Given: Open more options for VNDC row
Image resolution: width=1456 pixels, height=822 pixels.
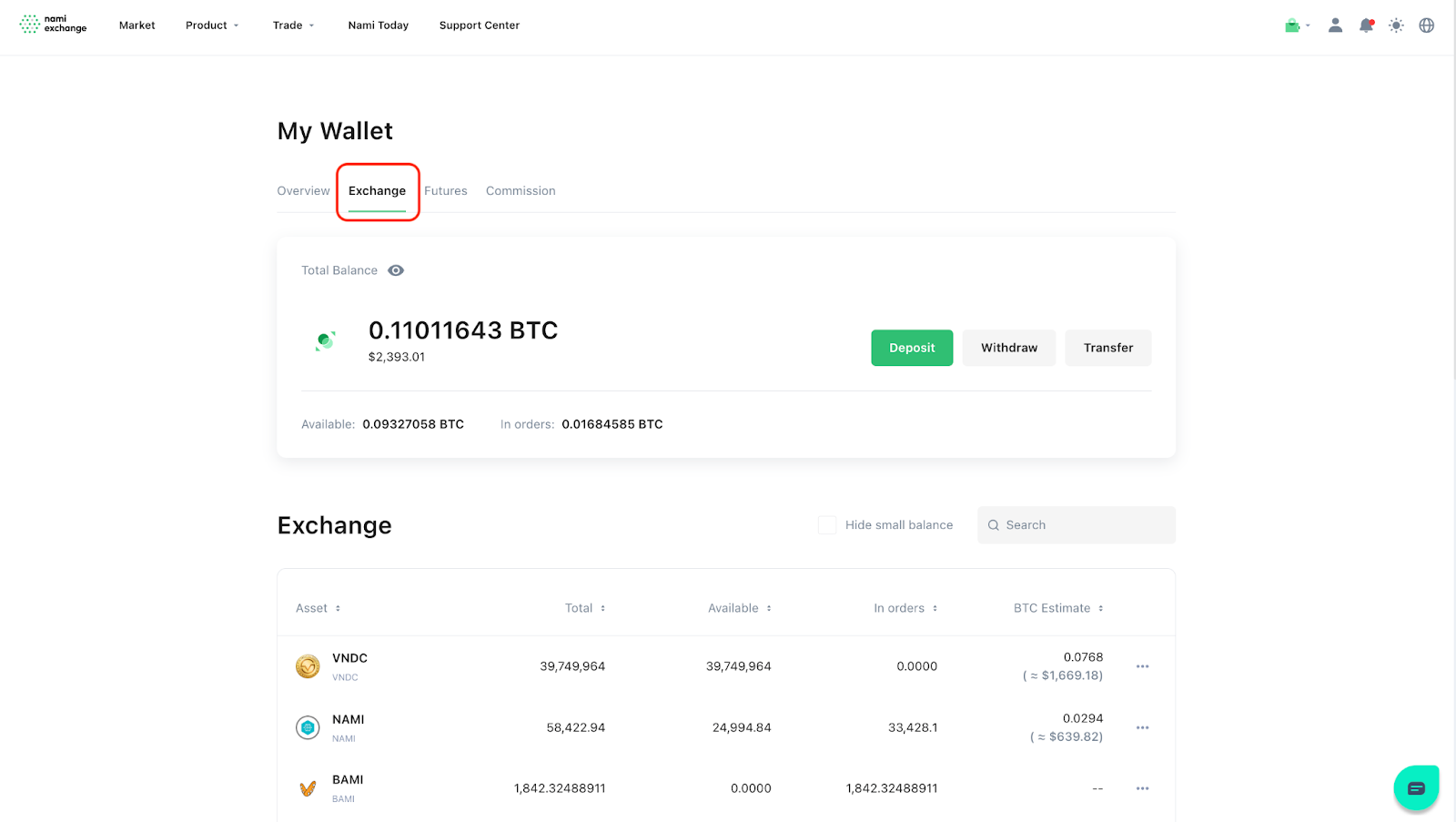Looking at the screenshot, I should [1142, 666].
